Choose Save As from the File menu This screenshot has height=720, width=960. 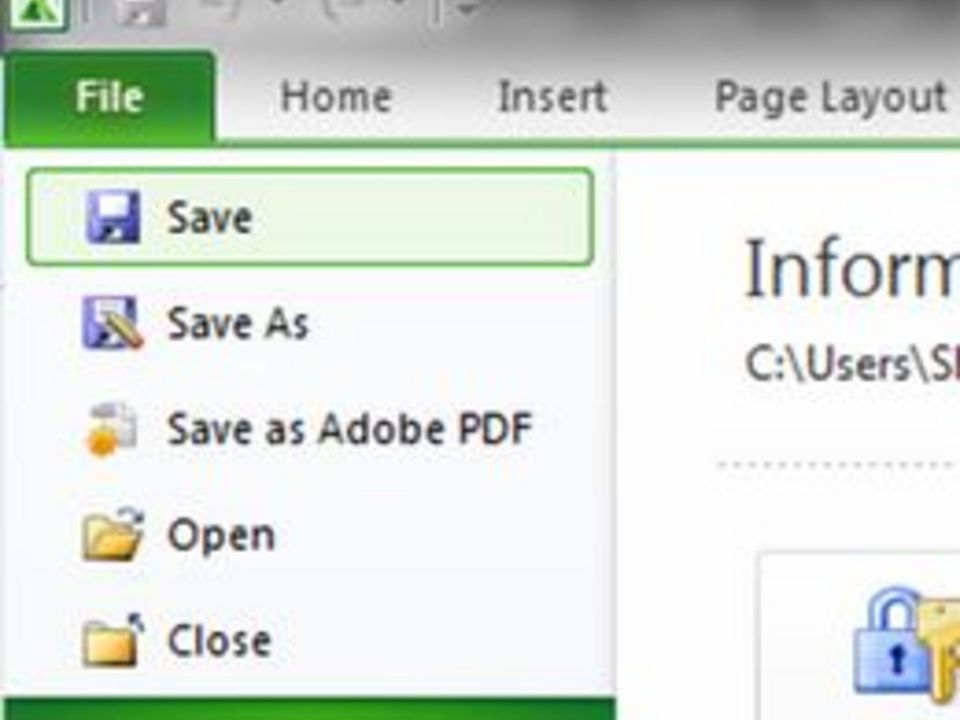(x=240, y=320)
